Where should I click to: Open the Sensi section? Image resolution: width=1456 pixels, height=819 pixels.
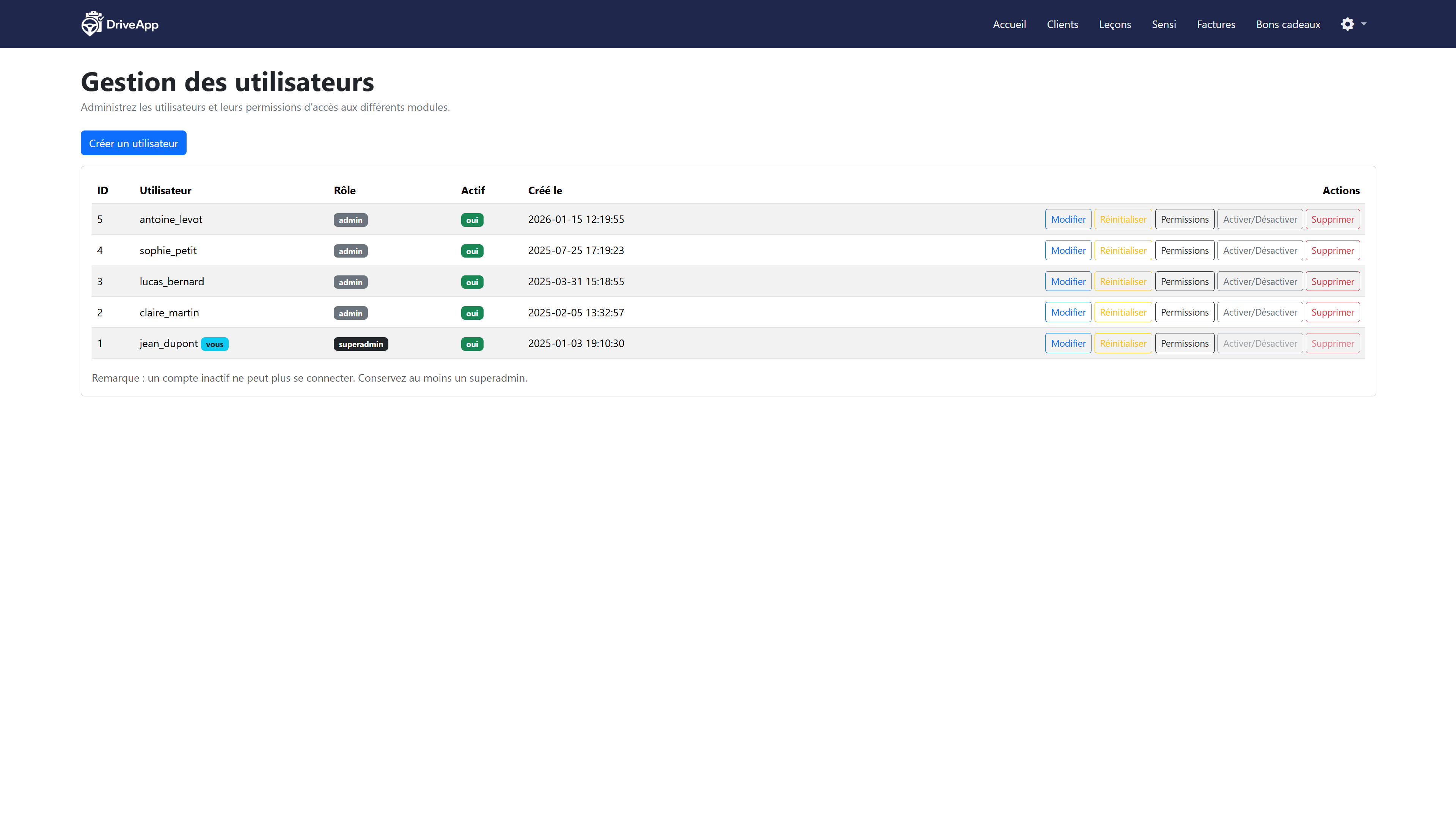(x=1164, y=24)
